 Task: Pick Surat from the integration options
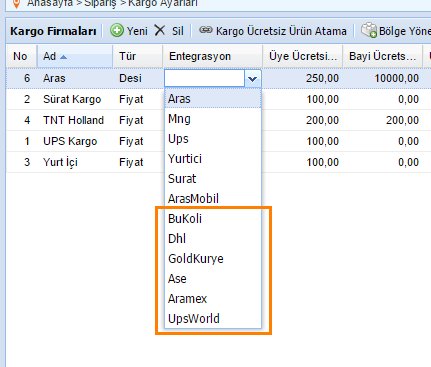point(213,179)
